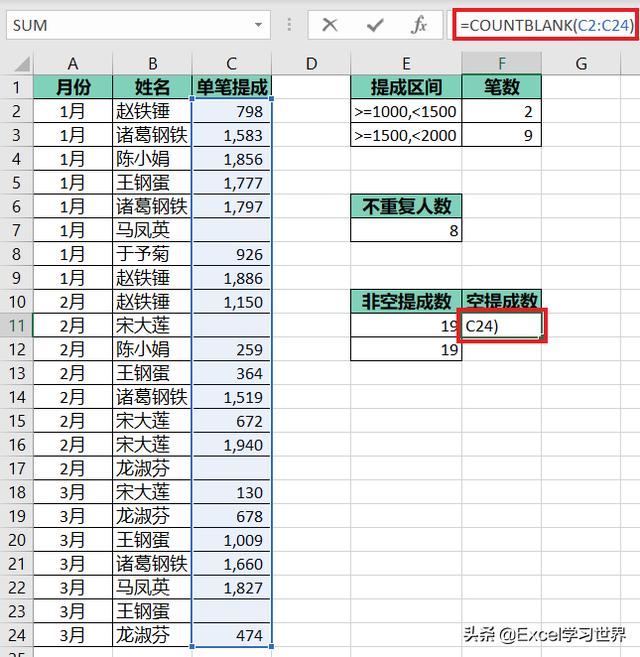Viewport: 640px width, 657px height.
Task: Select cell containing 1,150
Action: 232,302
